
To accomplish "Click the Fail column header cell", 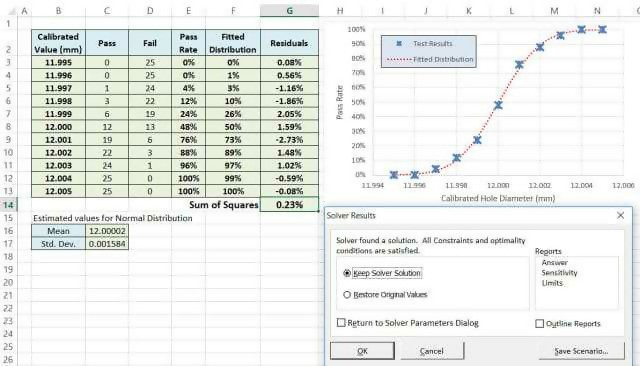I will click(150, 43).
